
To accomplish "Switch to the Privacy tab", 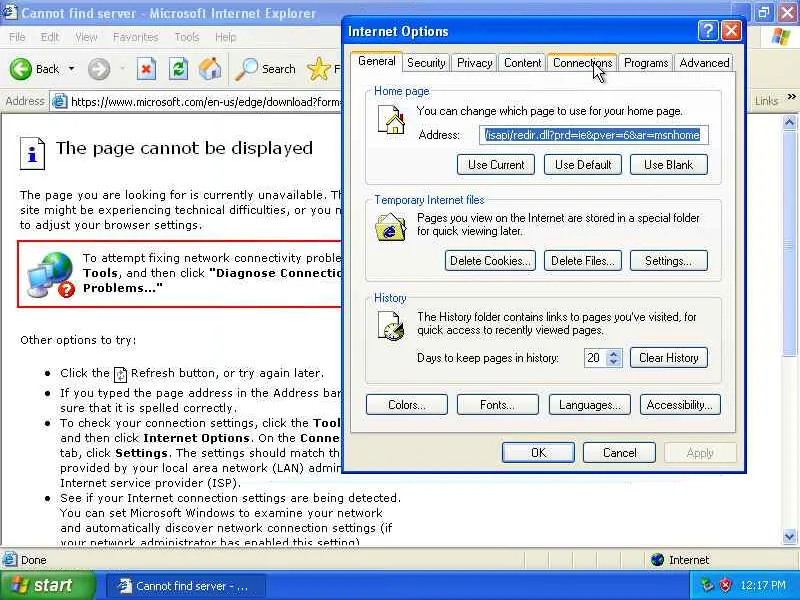I will pyautogui.click(x=474, y=63).
